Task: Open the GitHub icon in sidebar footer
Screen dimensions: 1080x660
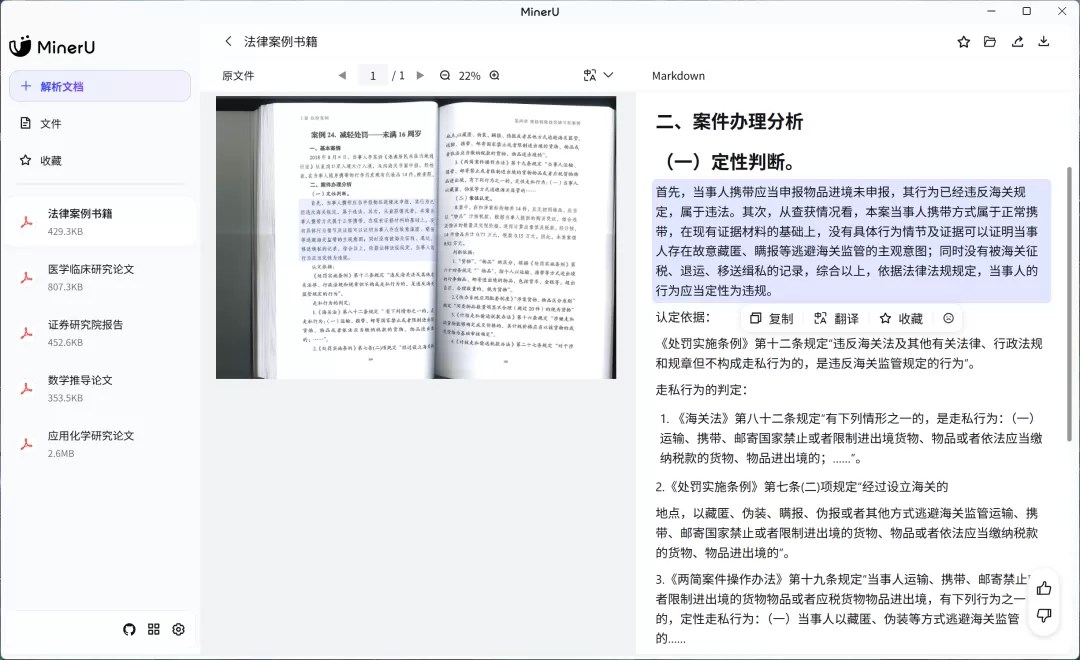Action: [x=129, y=629]
